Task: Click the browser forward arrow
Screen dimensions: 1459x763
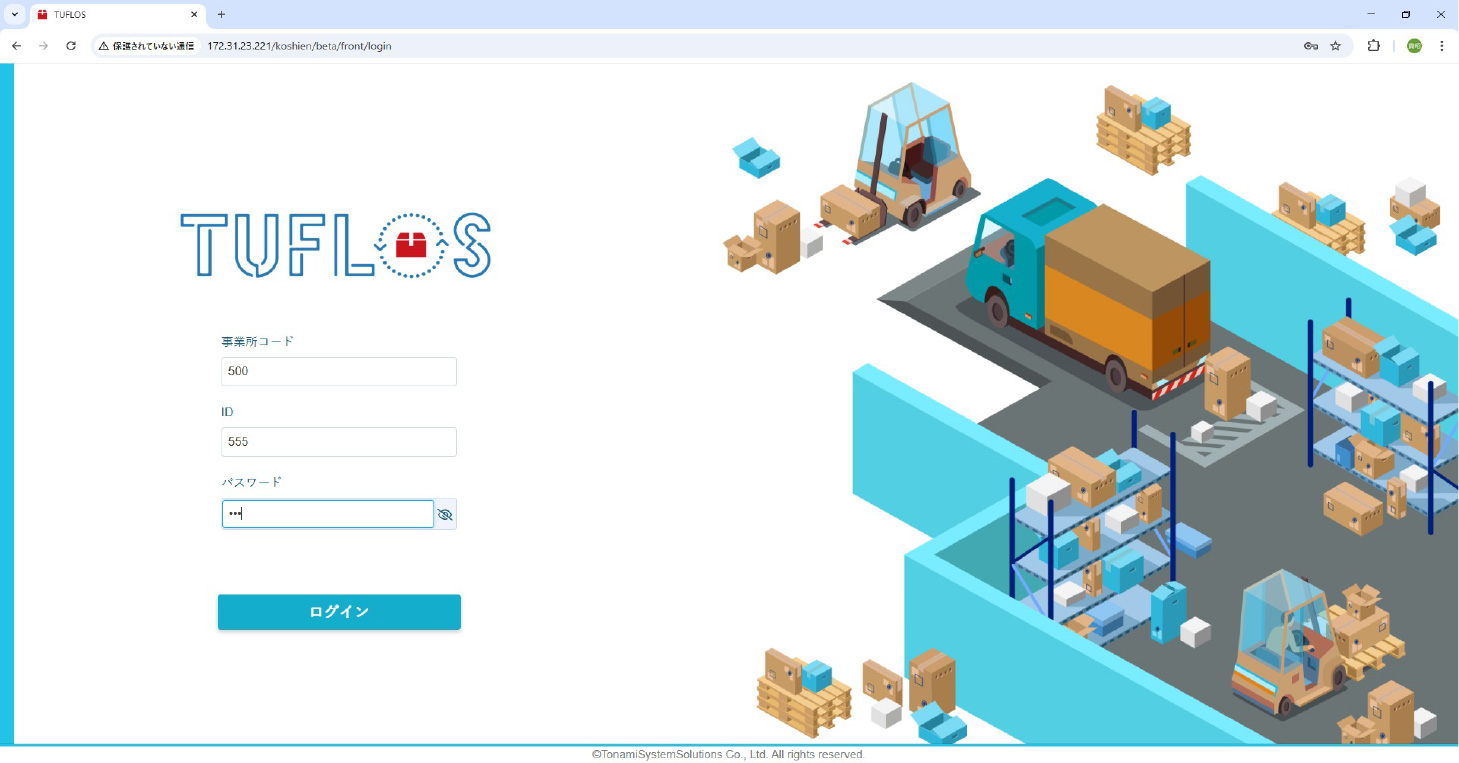Action: coord(43,46)
